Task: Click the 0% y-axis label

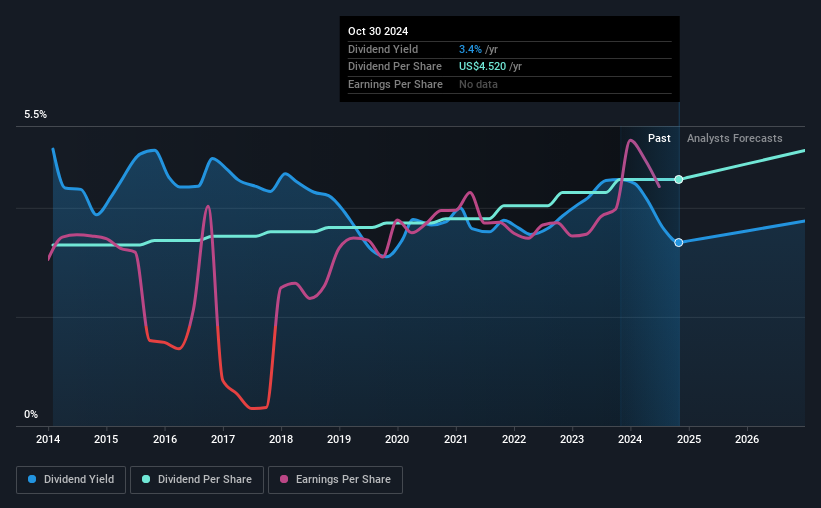Action: pyautogui.click(x=31, y=414)
